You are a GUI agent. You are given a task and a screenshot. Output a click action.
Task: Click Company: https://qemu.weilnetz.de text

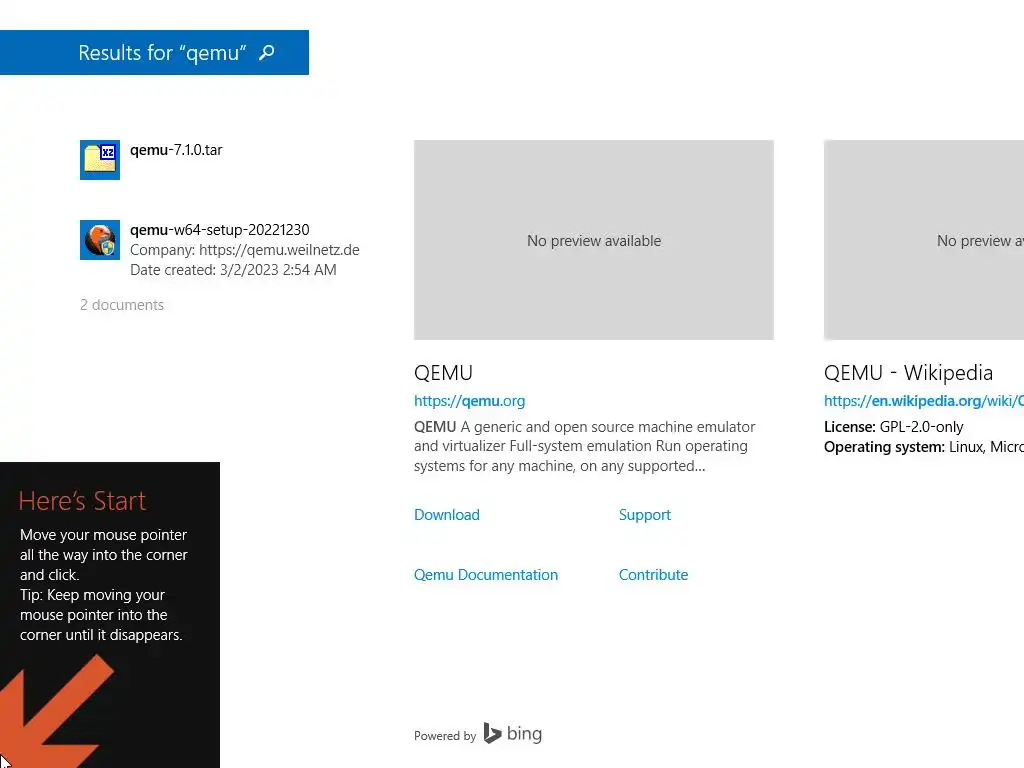245,250
